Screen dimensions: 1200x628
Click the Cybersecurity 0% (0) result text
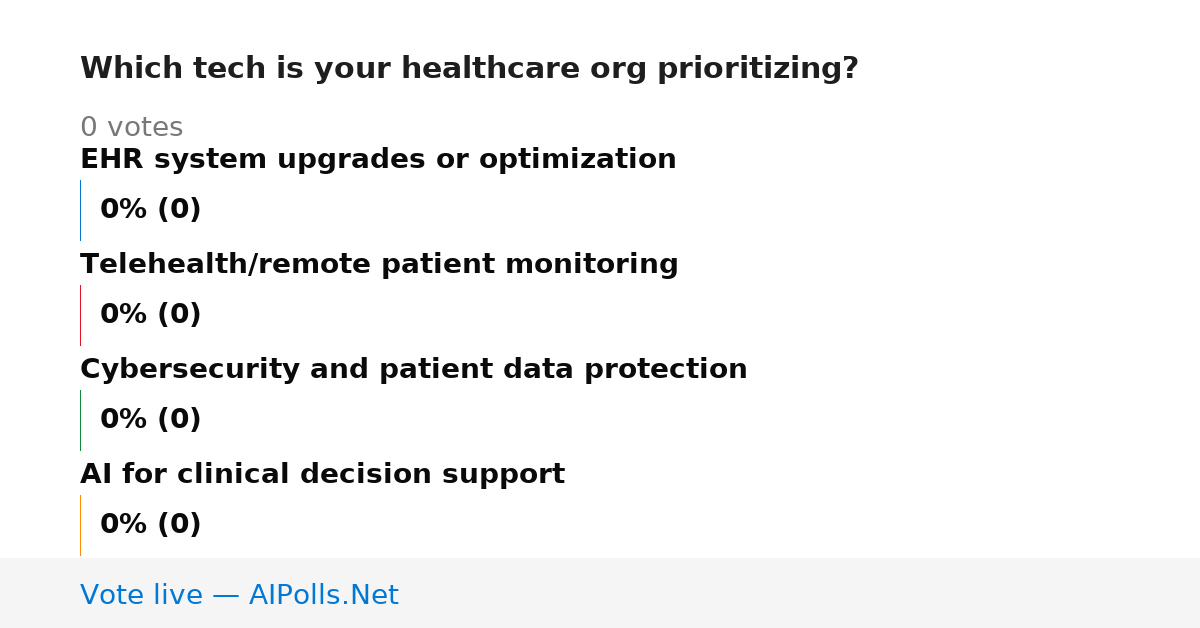tap(150, 420)
